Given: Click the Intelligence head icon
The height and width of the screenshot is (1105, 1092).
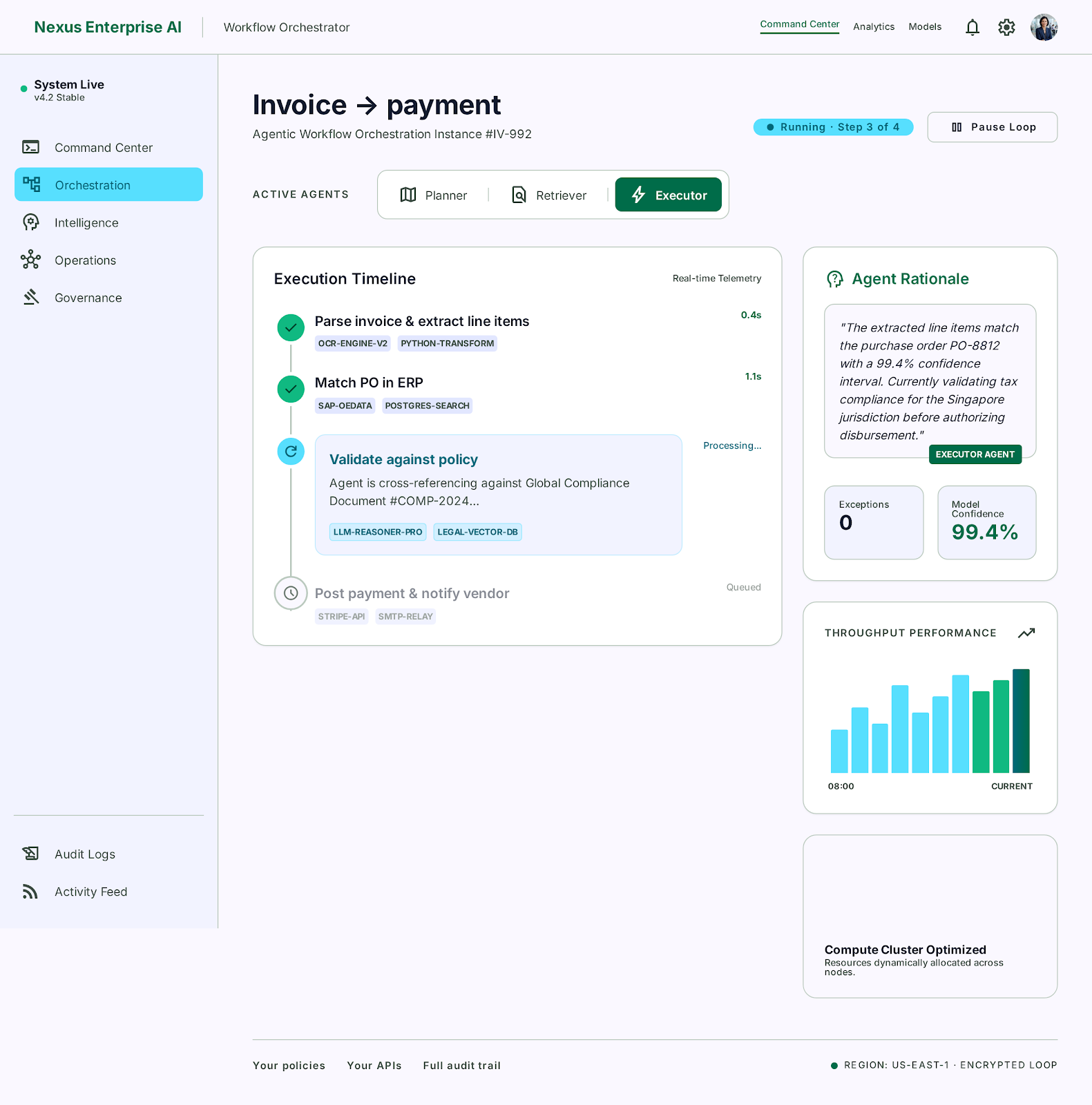Looking at the screenshot, I should click(x=31, y=222).
